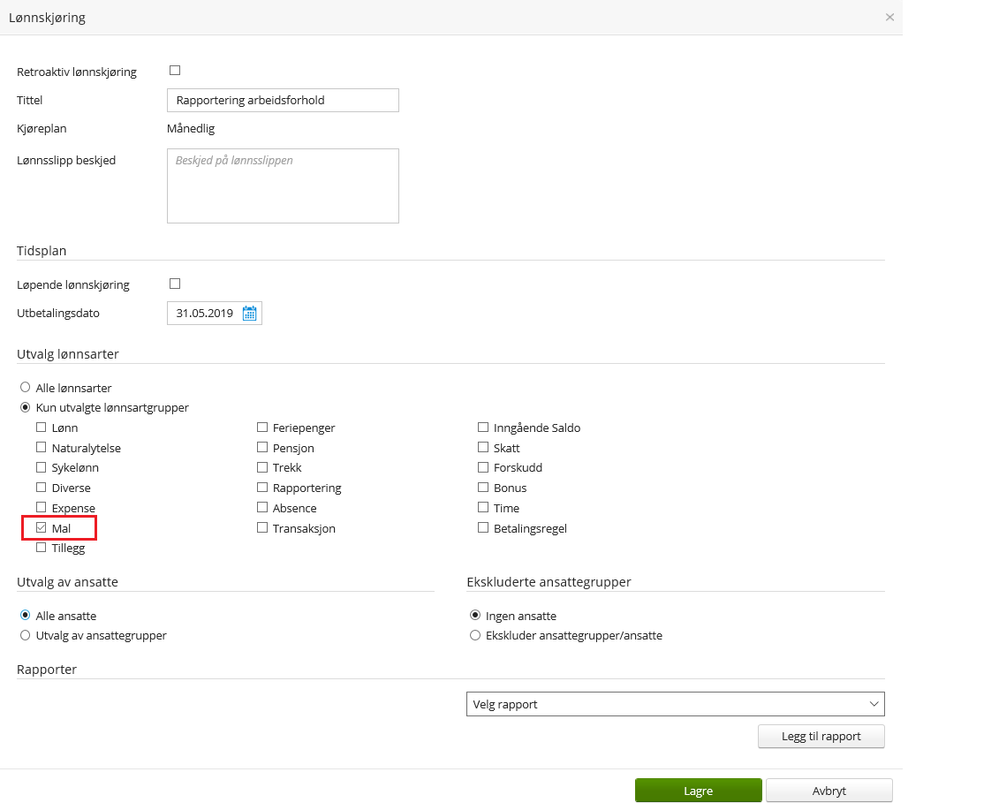The height and width of the screenshot is (810, 999).
Task: Click the Avbryt button
Action: 829,791
